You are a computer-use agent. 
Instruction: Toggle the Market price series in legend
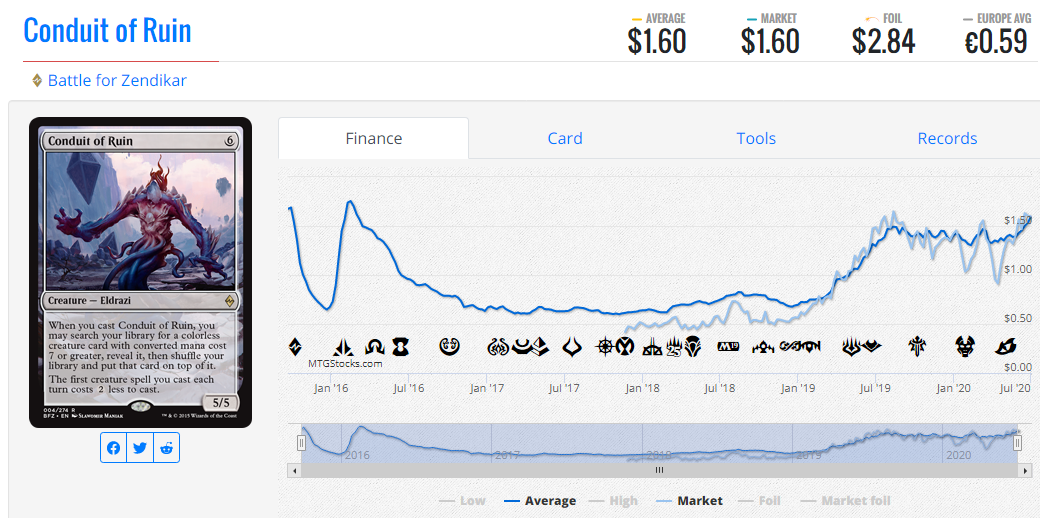(688, 501)
